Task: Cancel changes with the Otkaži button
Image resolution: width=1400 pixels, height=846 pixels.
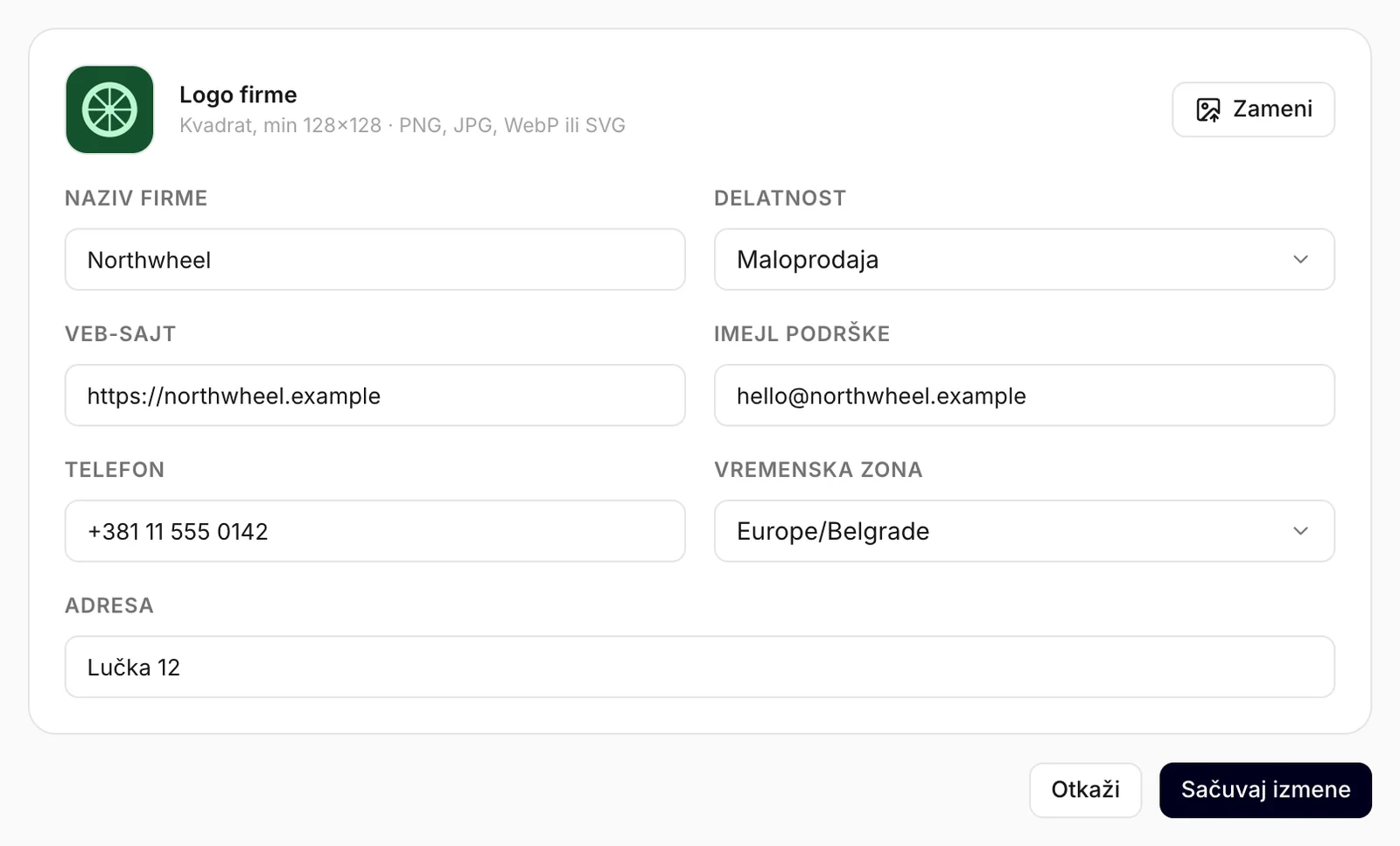Action: coord(1085,790)
